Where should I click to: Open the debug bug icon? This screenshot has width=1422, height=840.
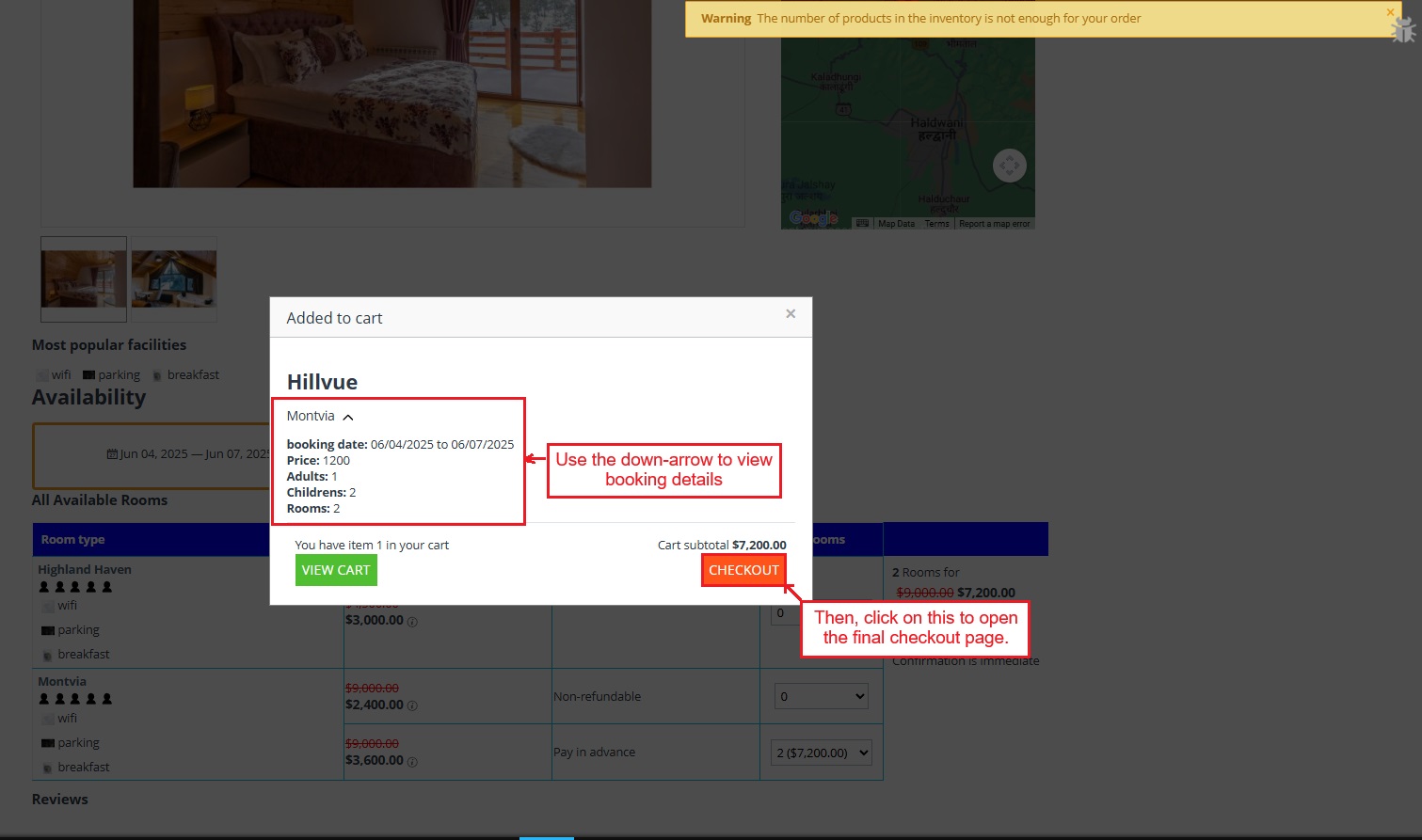click(1403, 30)
